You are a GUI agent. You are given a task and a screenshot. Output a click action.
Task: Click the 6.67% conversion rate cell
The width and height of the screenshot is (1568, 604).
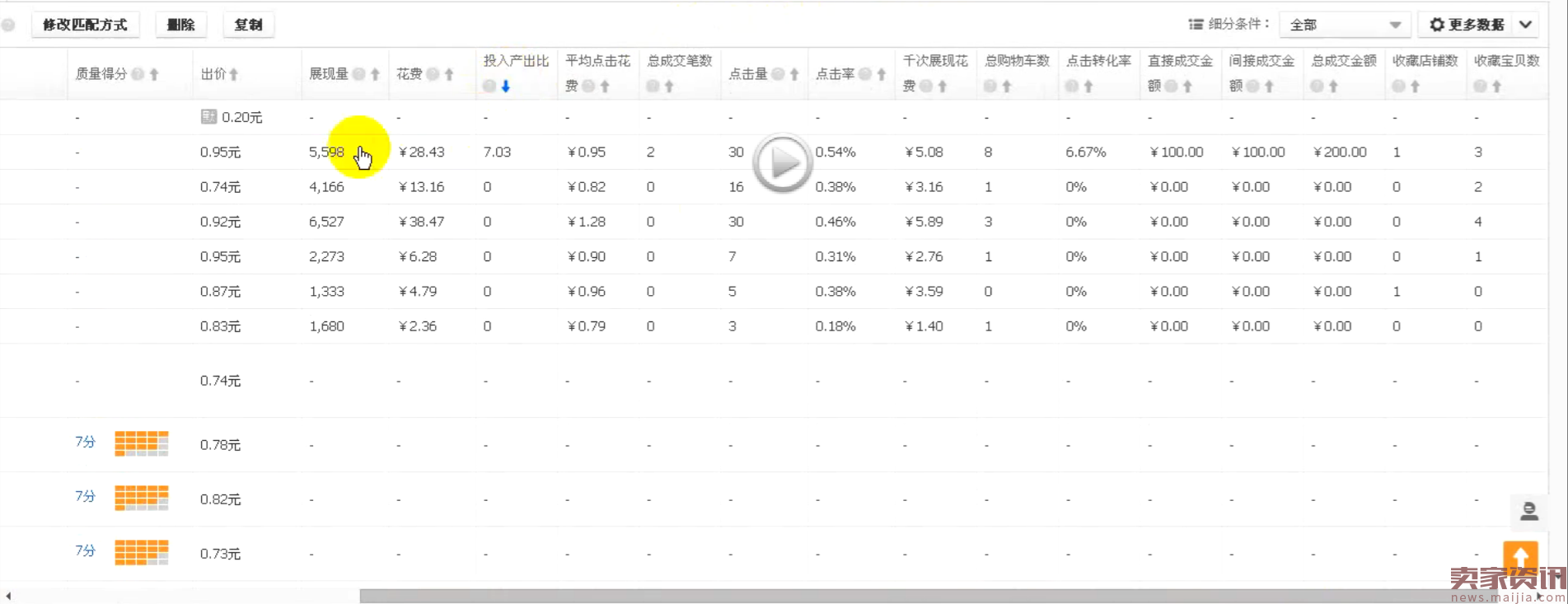(1085, 152)
